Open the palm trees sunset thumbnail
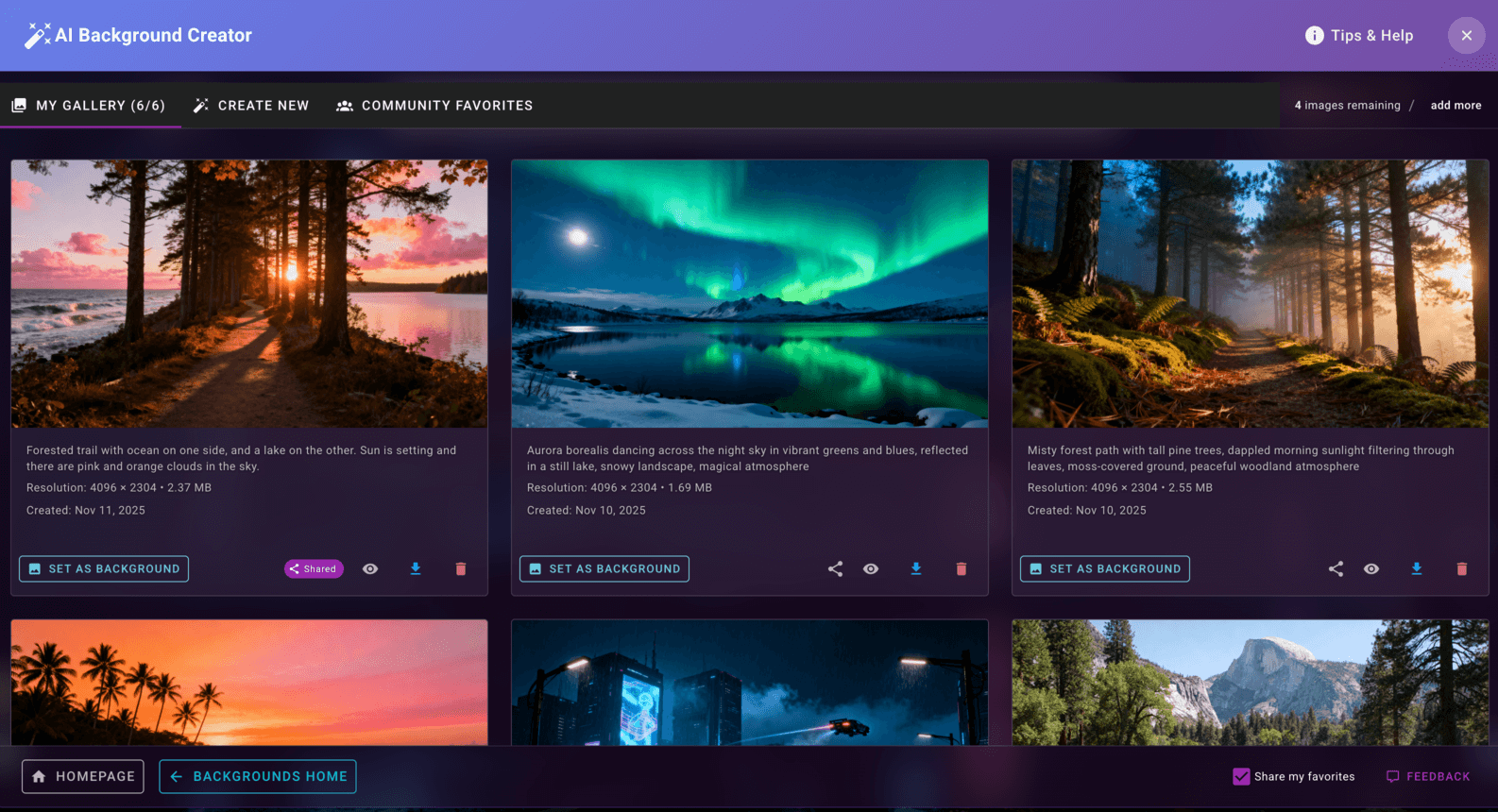 pos(249,683)
